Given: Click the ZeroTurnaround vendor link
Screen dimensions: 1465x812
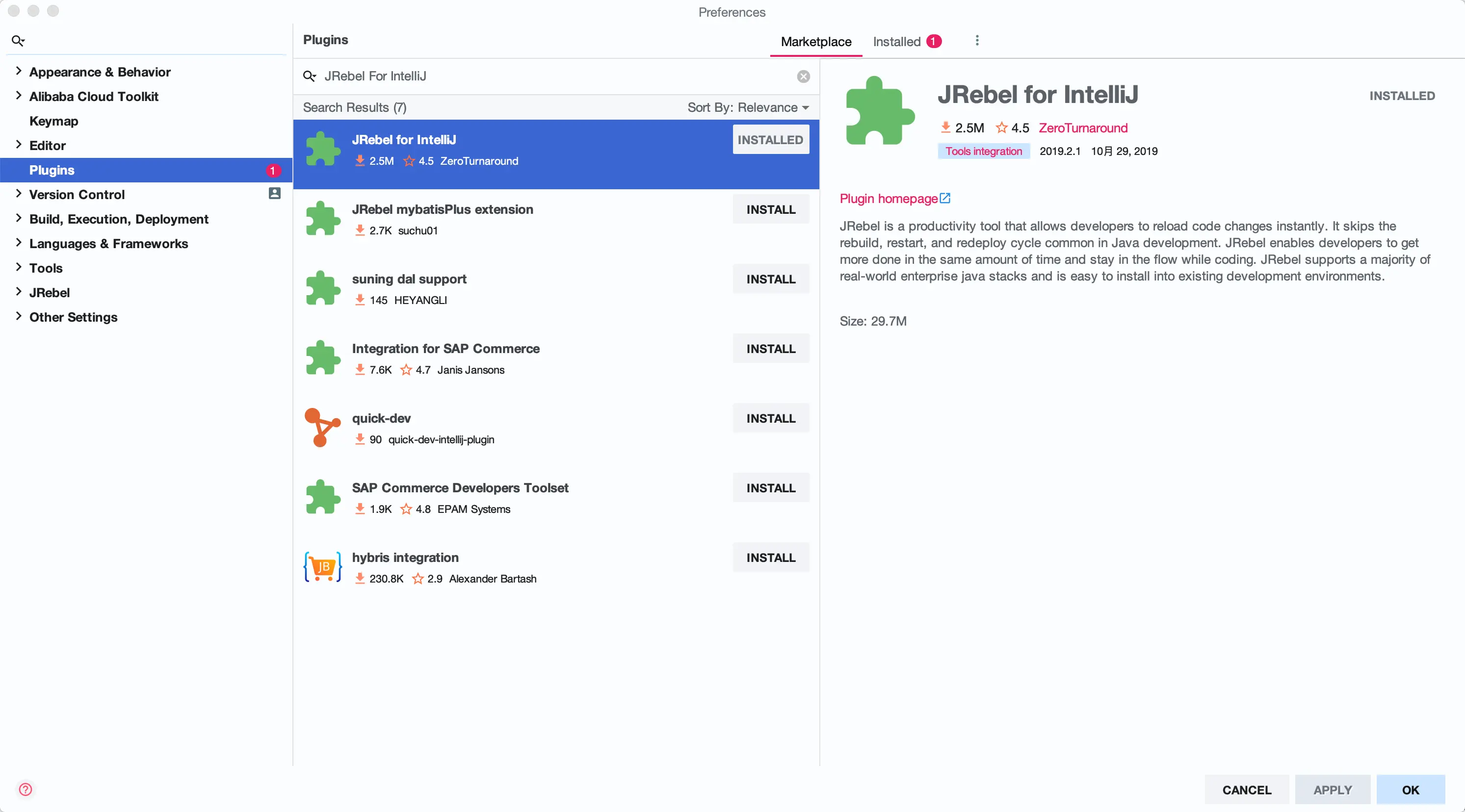Looking at the screenshot, I should (1082, 128).
